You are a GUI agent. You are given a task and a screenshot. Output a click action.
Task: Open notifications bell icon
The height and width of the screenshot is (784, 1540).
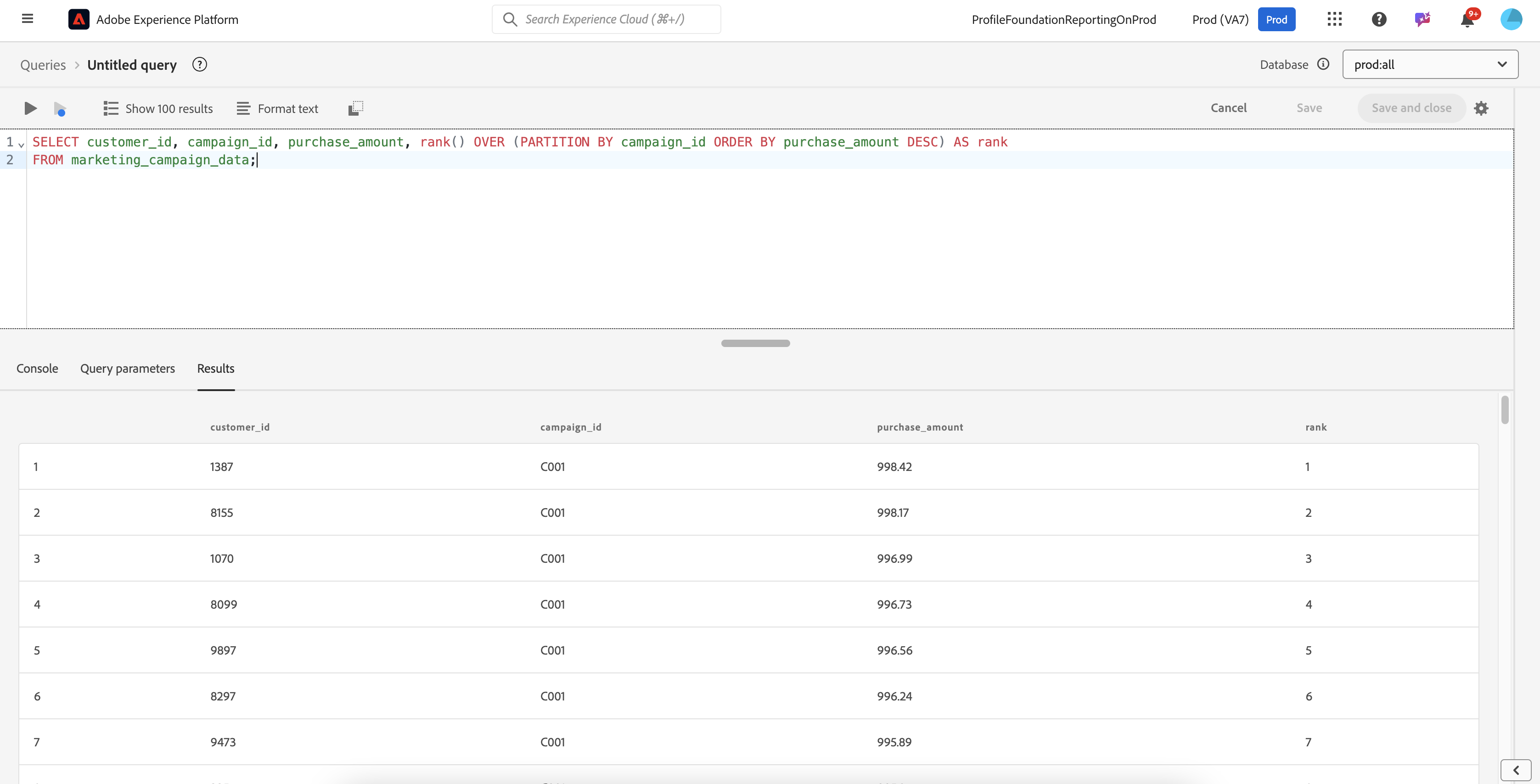pyautogui.click(x=1467, y=19)
